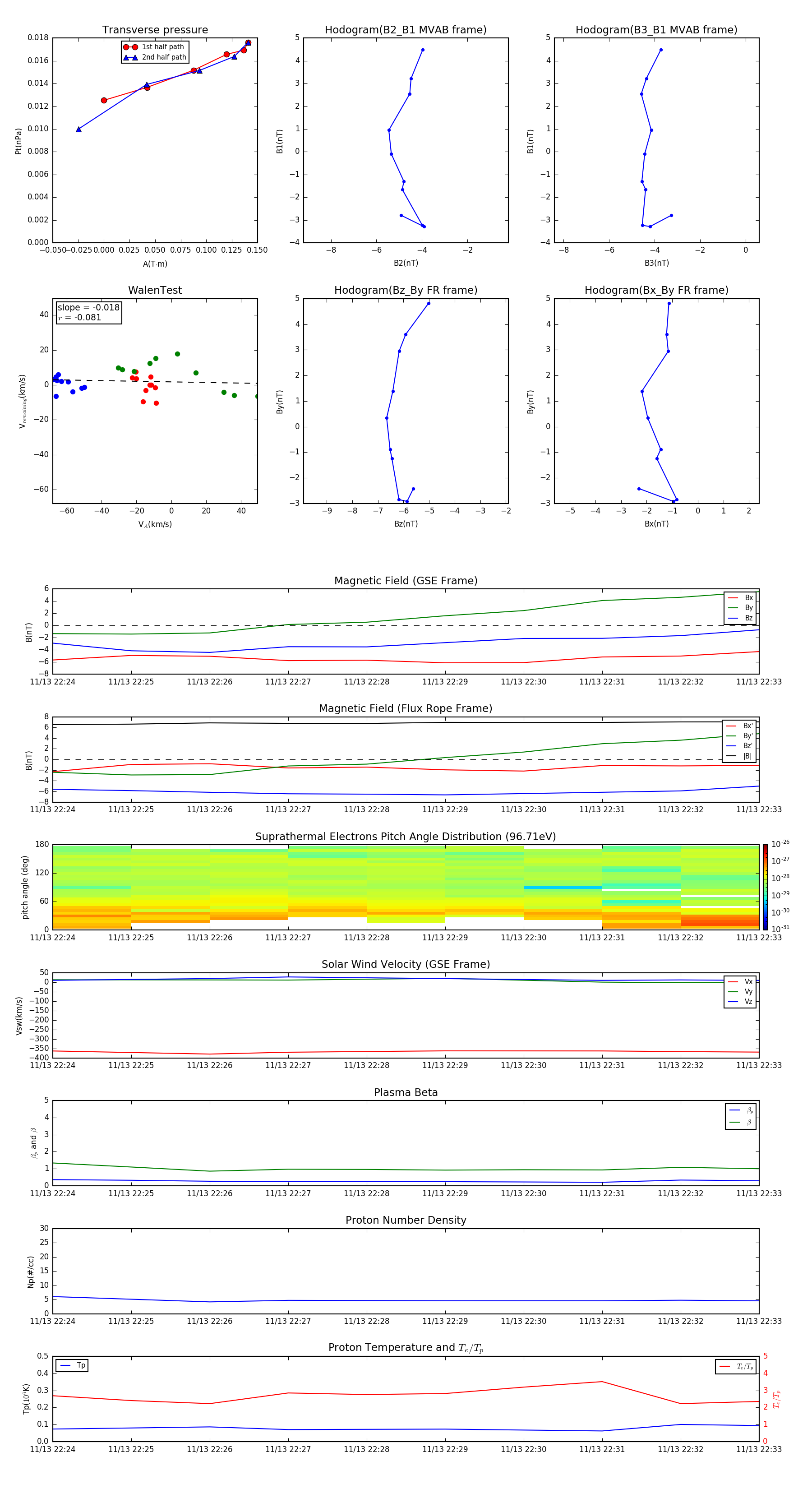812x1489 pixels.
Task: Click the 10^-26 label on color scale
Action: [x=780, y=844]
